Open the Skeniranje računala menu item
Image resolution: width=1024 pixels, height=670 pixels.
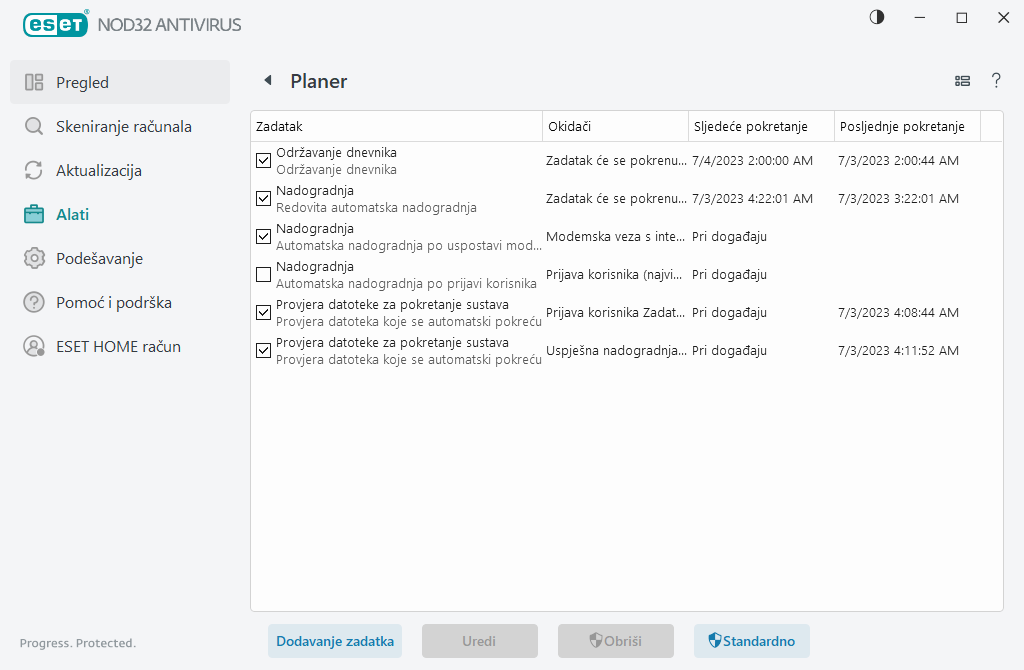[123, 127]
